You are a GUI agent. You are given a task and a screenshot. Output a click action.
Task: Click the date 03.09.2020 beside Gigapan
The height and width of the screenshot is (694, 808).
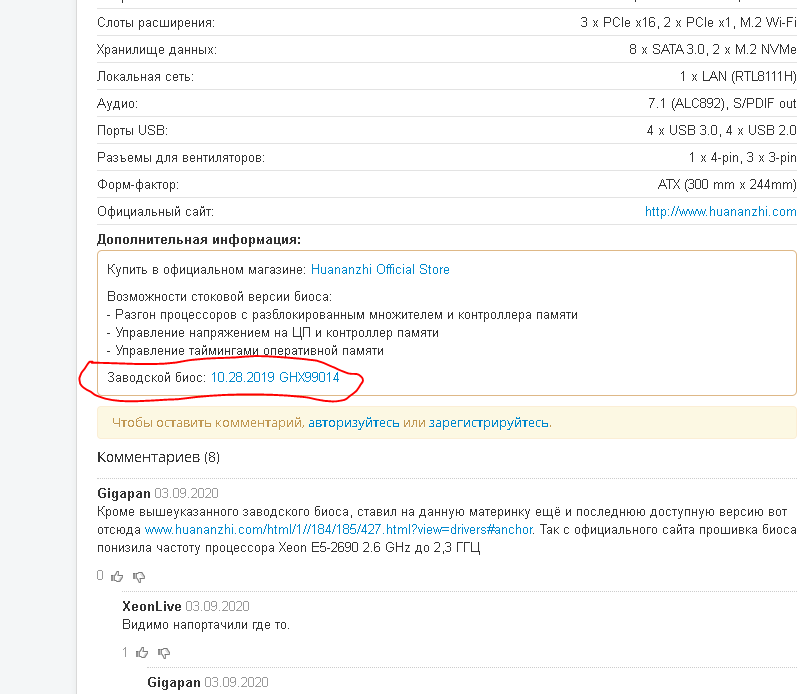[x=185, y=494]
